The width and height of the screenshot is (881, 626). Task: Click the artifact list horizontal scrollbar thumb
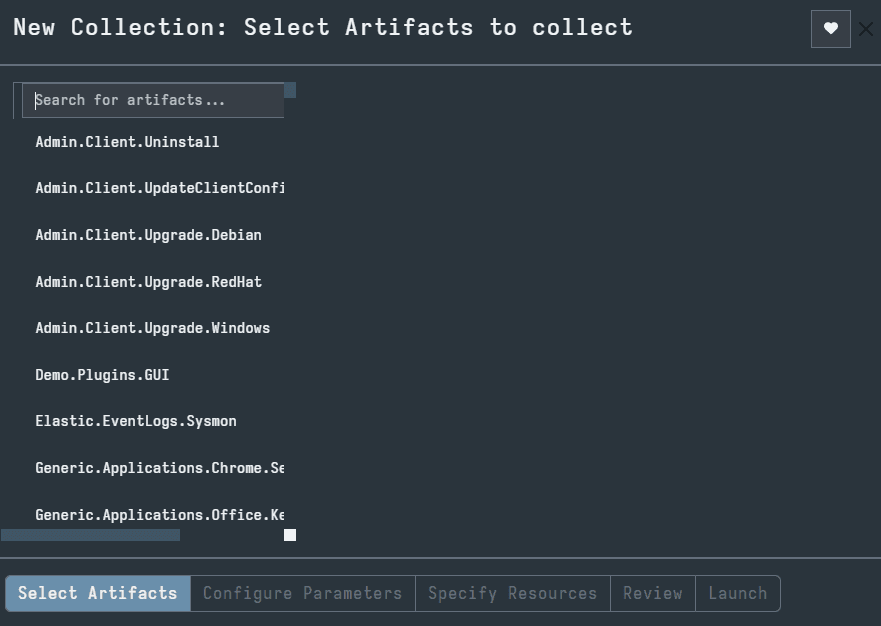90,535
